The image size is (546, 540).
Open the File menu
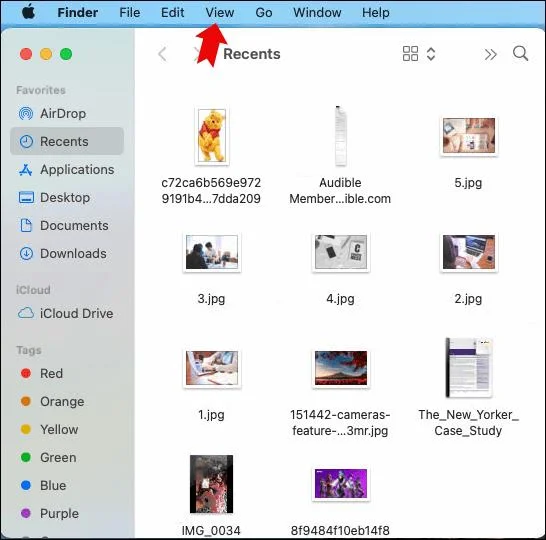point(130,13)
